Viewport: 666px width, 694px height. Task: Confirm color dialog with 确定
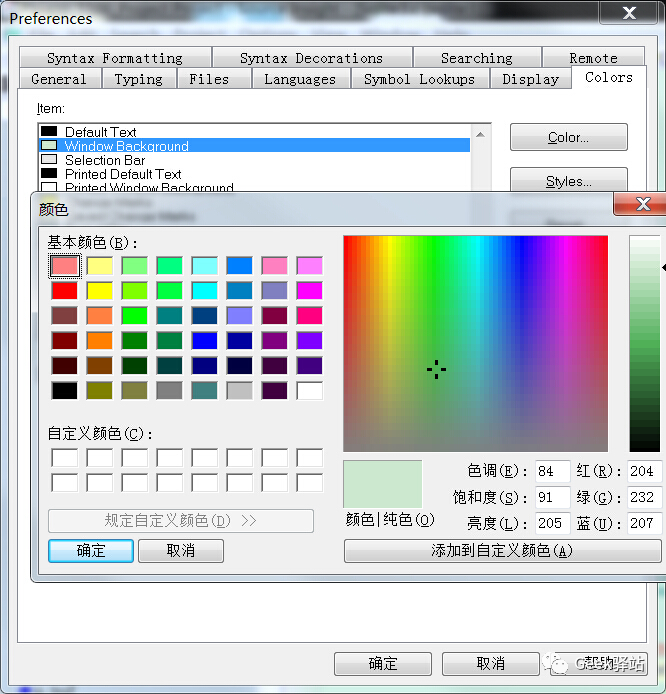(x=91, y=551)
